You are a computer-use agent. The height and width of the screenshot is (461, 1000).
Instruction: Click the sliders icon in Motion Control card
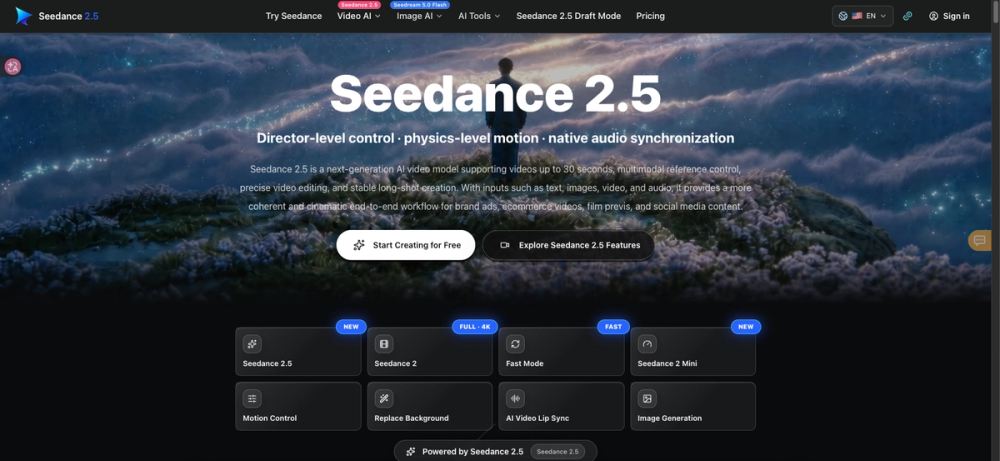(252, 399)
